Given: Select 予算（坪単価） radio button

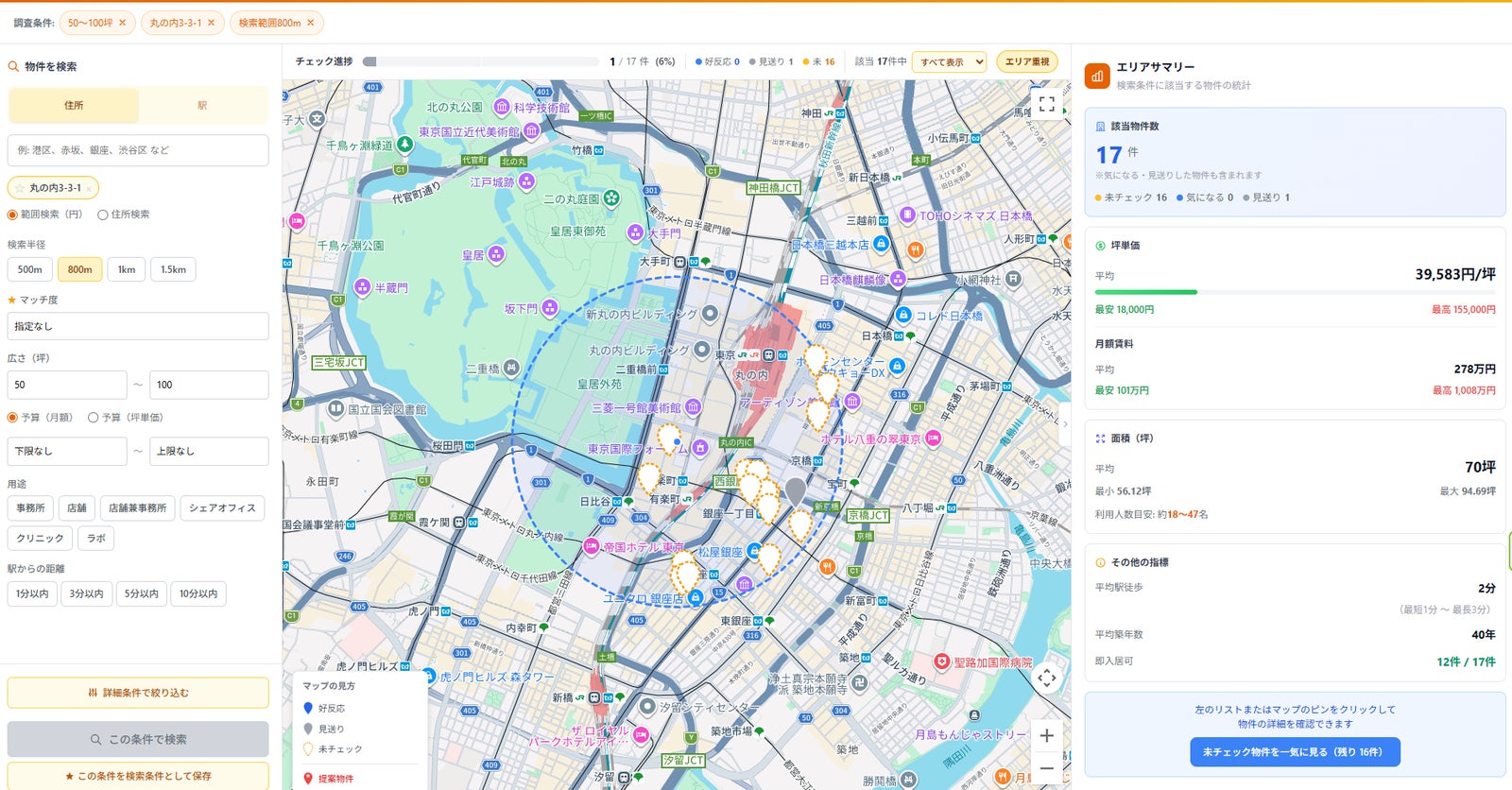Looking at the screenshot, I should pos(93,417).
